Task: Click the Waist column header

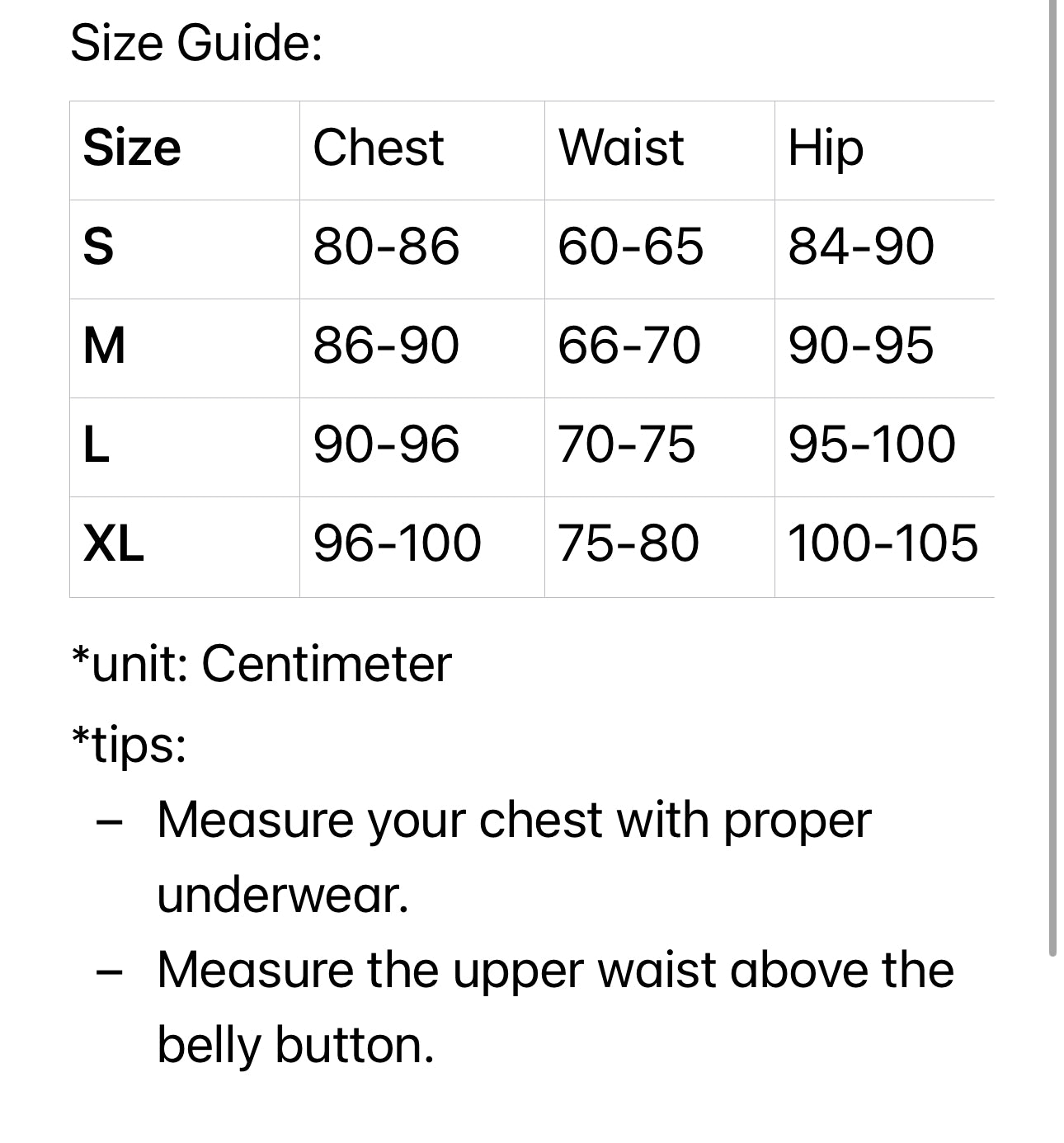Action: 621,148
